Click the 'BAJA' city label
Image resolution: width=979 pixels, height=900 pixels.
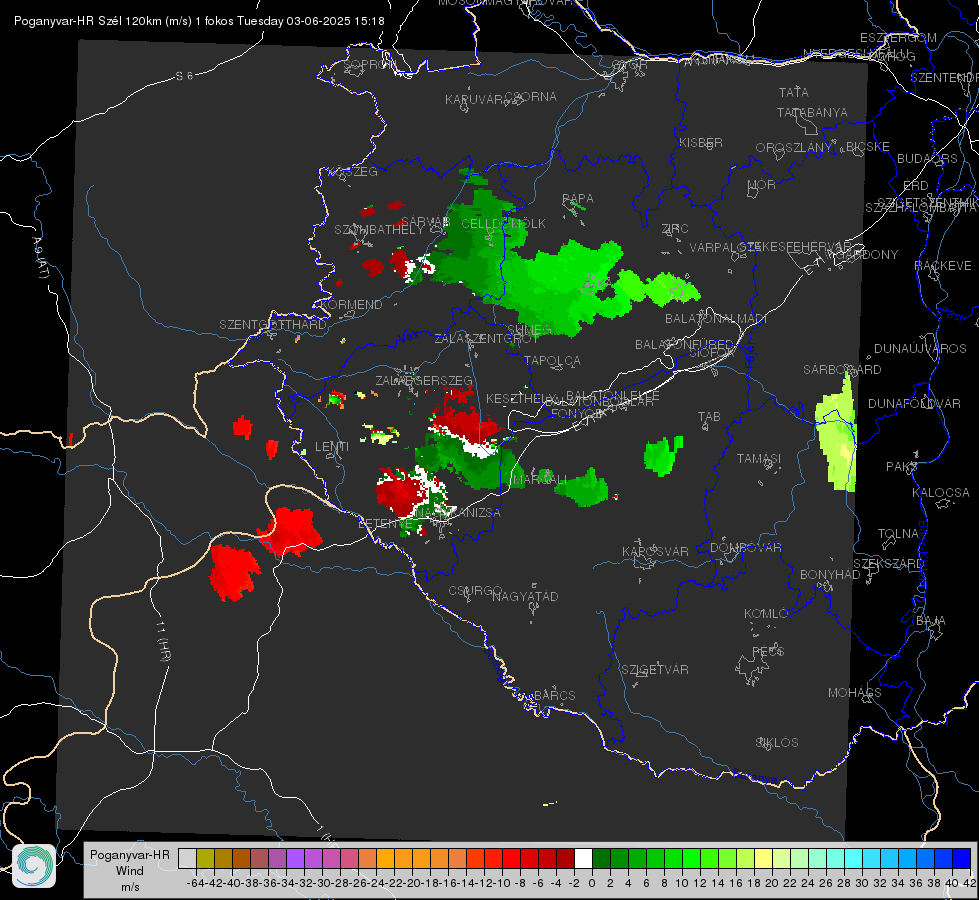(x=931, y=621)
